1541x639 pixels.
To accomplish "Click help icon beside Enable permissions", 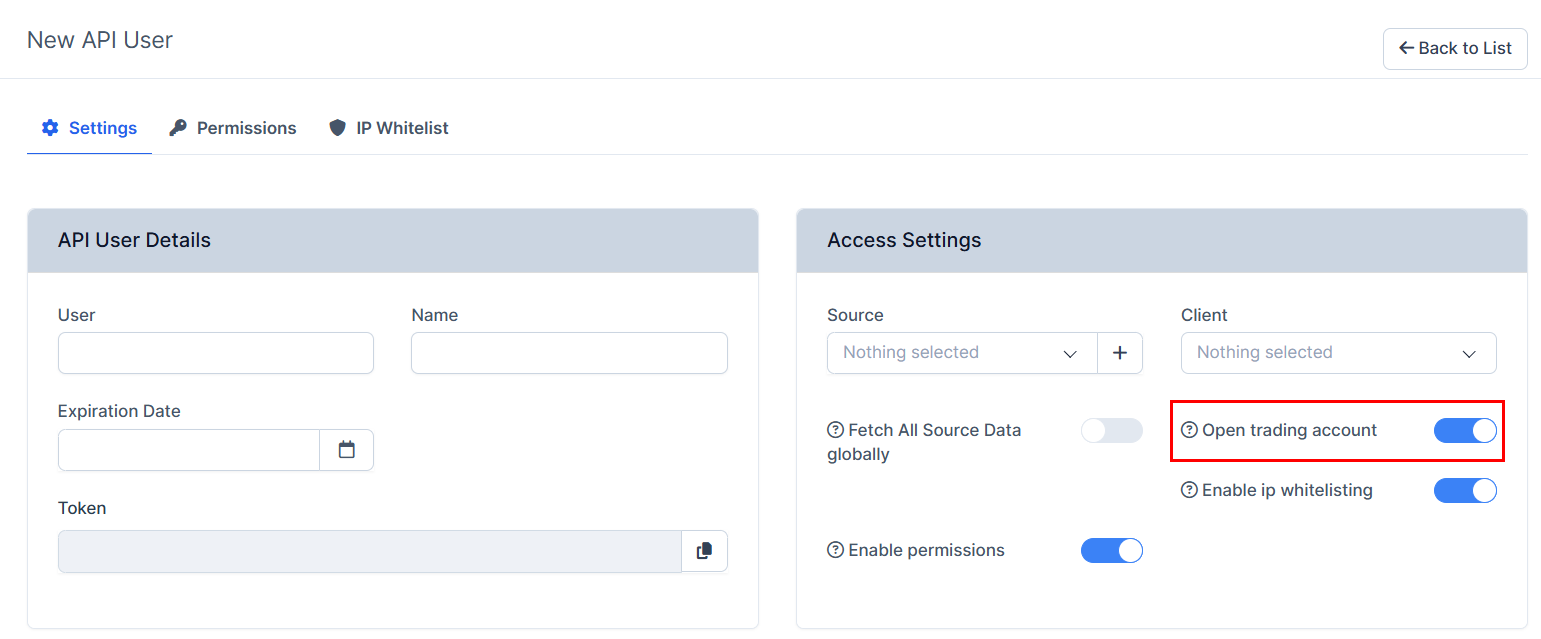I will point(835,550).
